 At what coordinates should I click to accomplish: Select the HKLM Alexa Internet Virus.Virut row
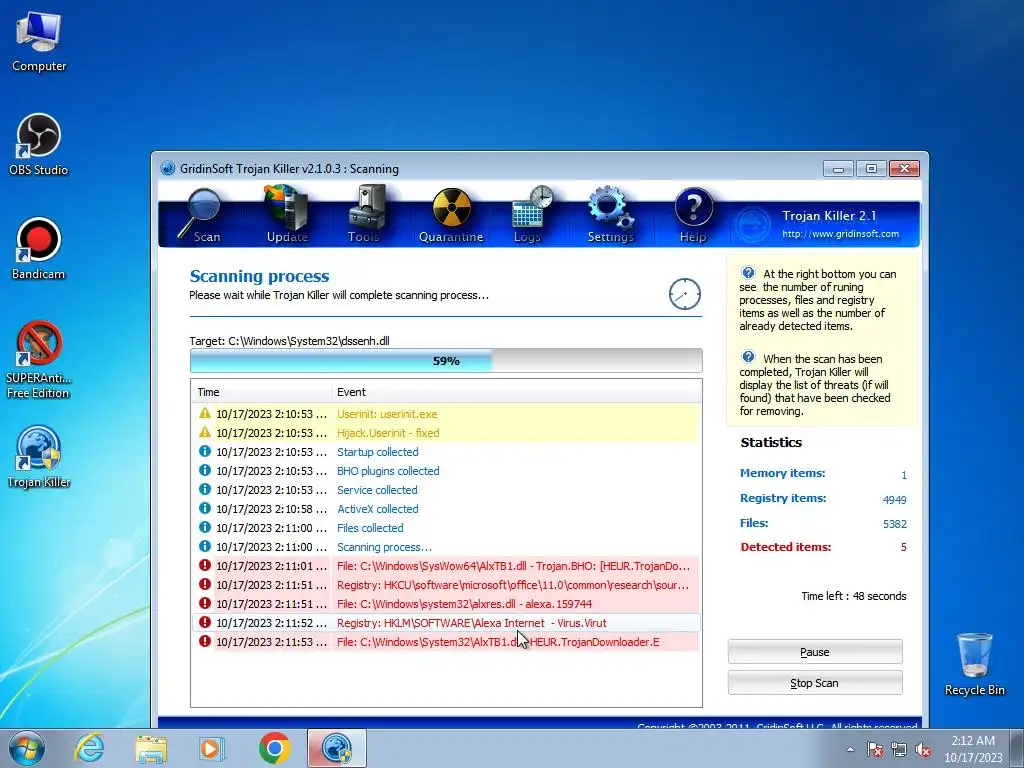point(446,622)
